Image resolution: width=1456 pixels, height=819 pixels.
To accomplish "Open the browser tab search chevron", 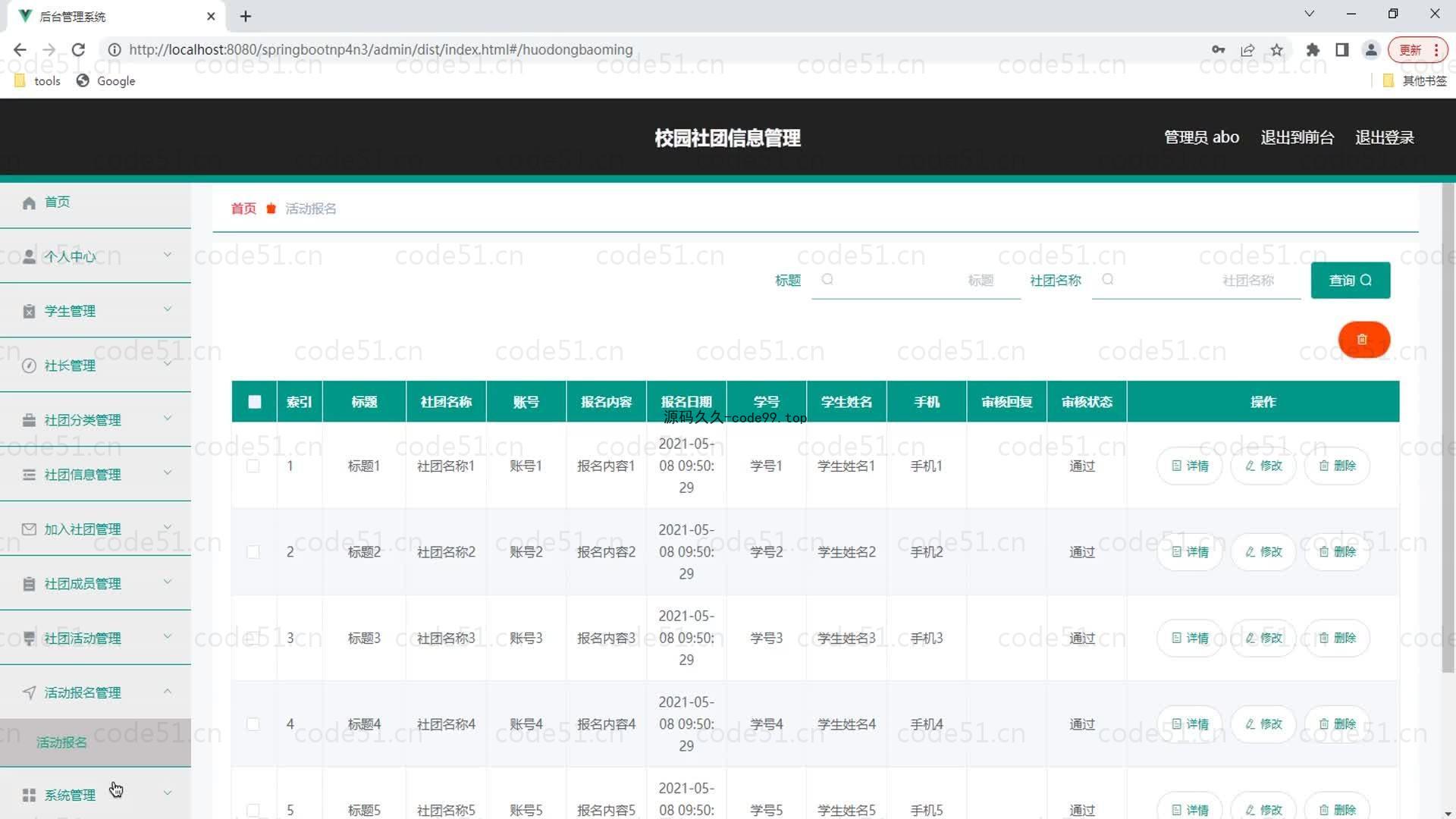I will pyautogui.click(x=1310, y=14).
